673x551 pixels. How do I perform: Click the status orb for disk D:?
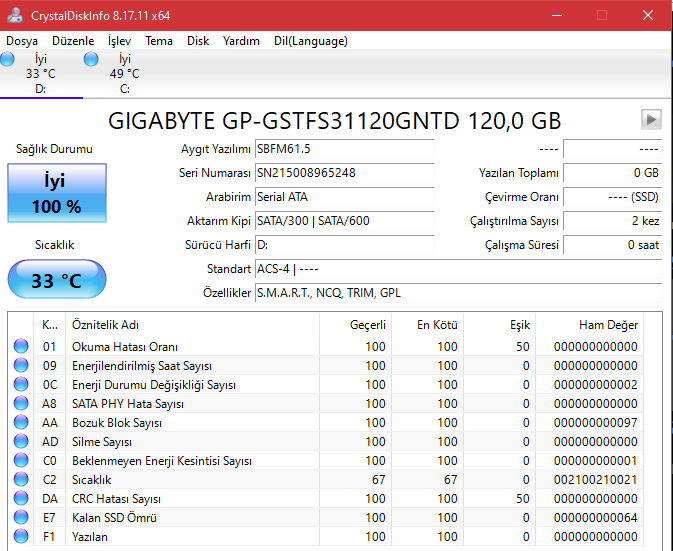(7, 59)
